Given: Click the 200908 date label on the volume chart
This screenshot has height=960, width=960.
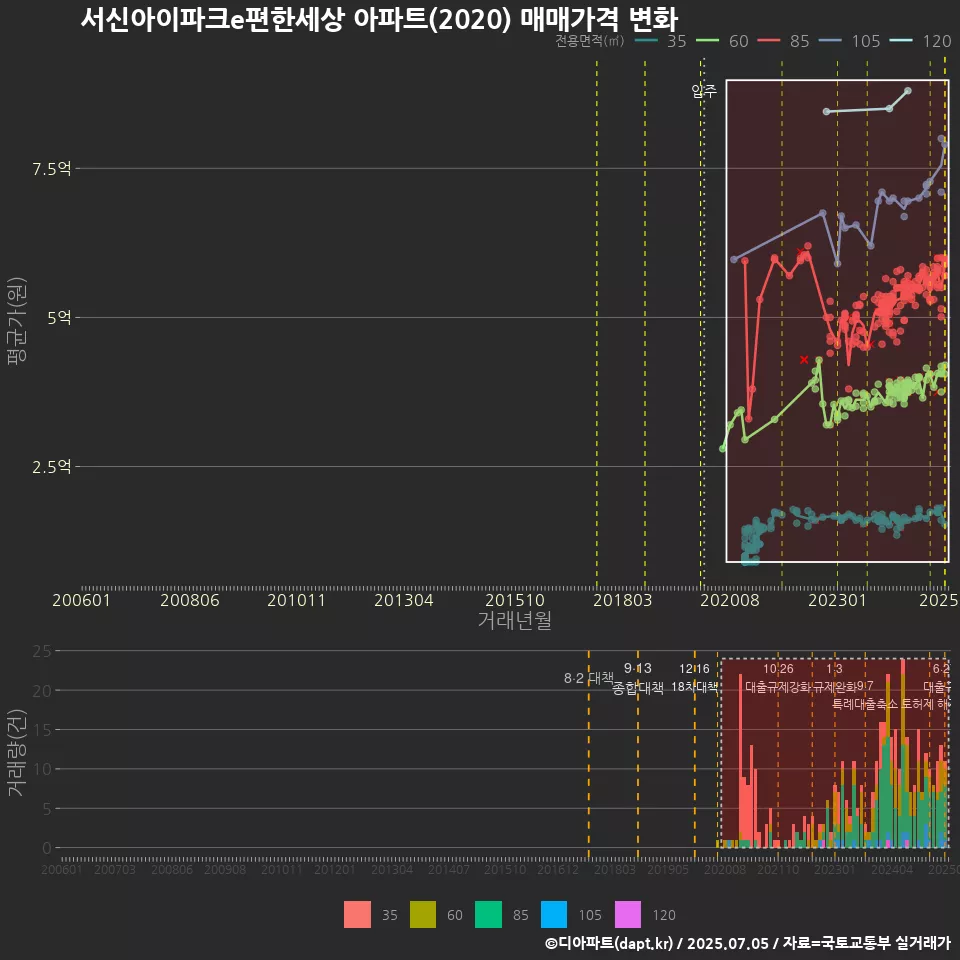Looking at the screenshot, I should coord(225,869).
